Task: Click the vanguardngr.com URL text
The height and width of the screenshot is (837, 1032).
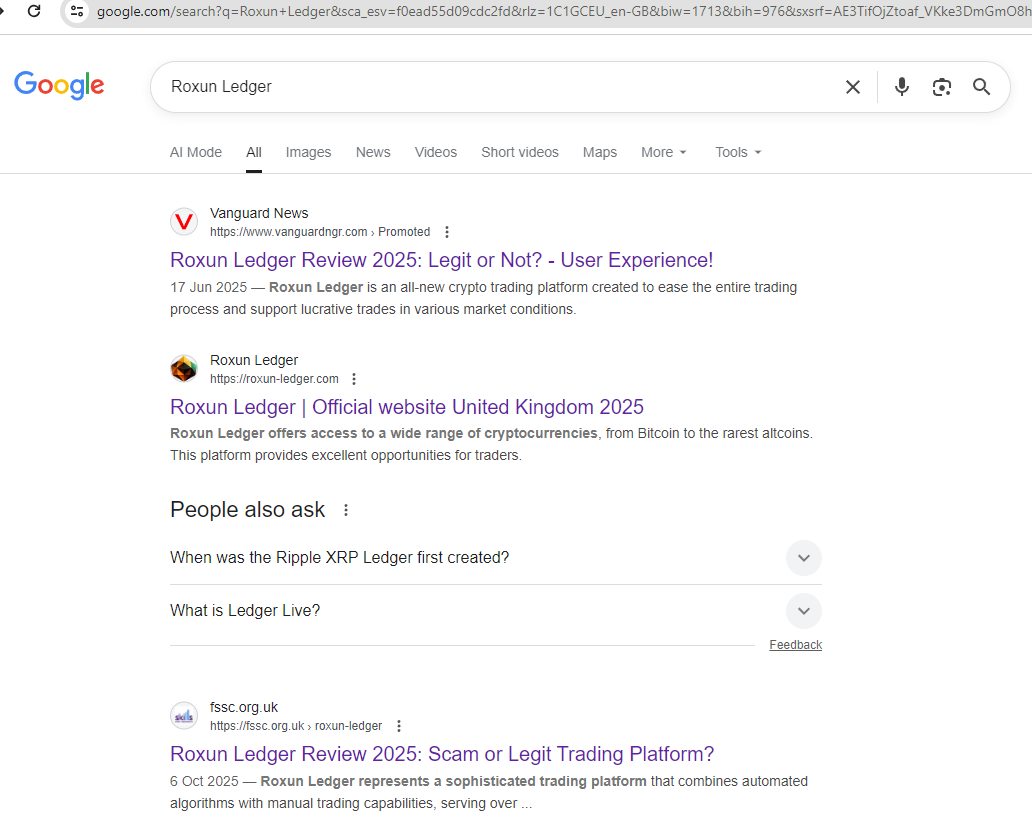Action: pyautogui.click(x=320, y=232)
